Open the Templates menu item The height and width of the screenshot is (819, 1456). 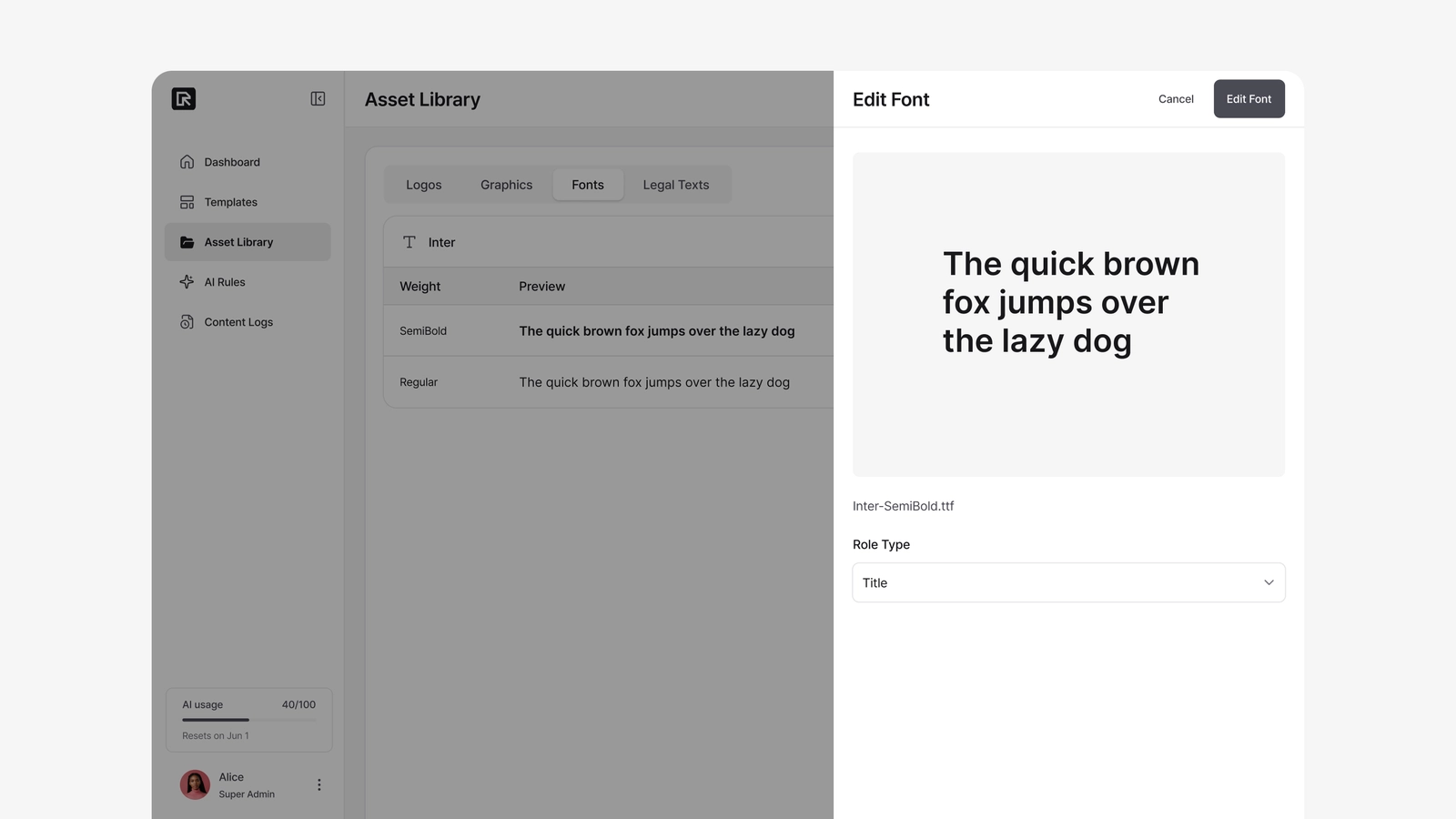pos(248,202)
